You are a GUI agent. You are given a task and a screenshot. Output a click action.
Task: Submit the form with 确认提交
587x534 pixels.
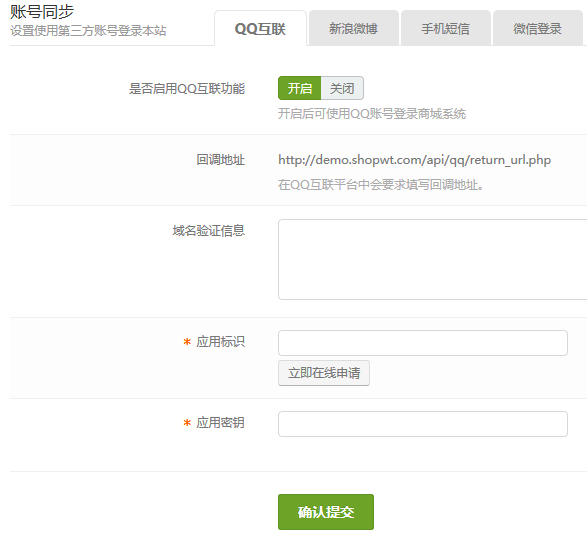tap(326, 512)
